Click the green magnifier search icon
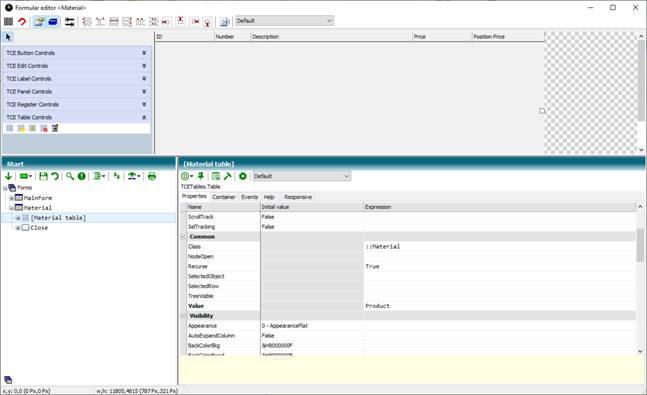647x395 pixels. [70, 176]
